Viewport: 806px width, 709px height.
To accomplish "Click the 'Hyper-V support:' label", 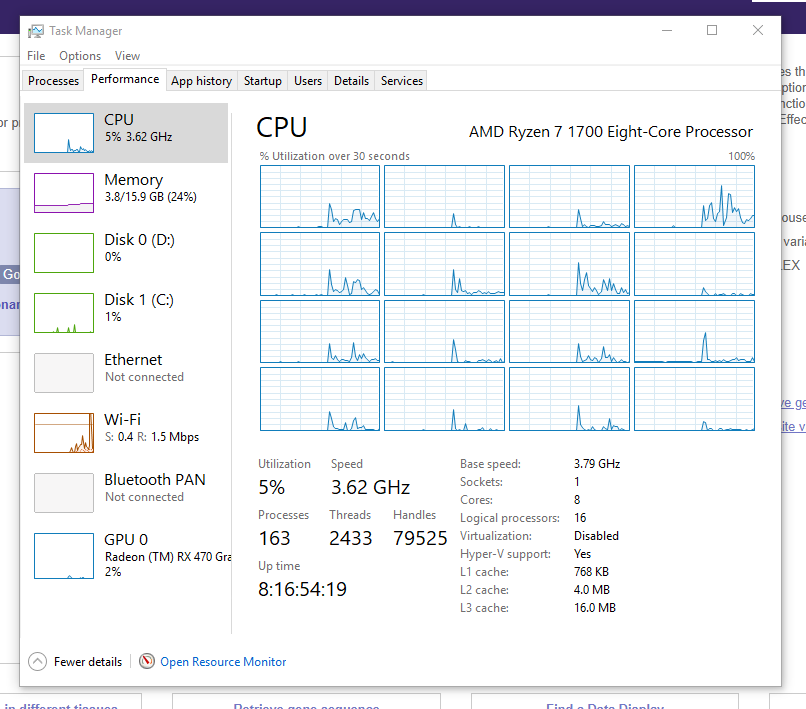I will point(505,554).
